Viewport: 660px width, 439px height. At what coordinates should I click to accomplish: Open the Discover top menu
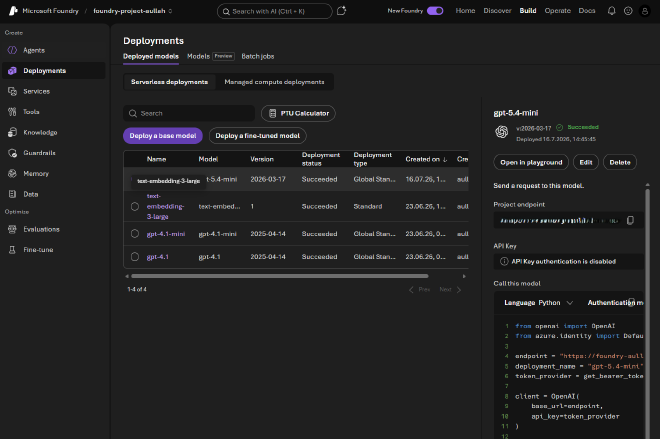point(497,11)
